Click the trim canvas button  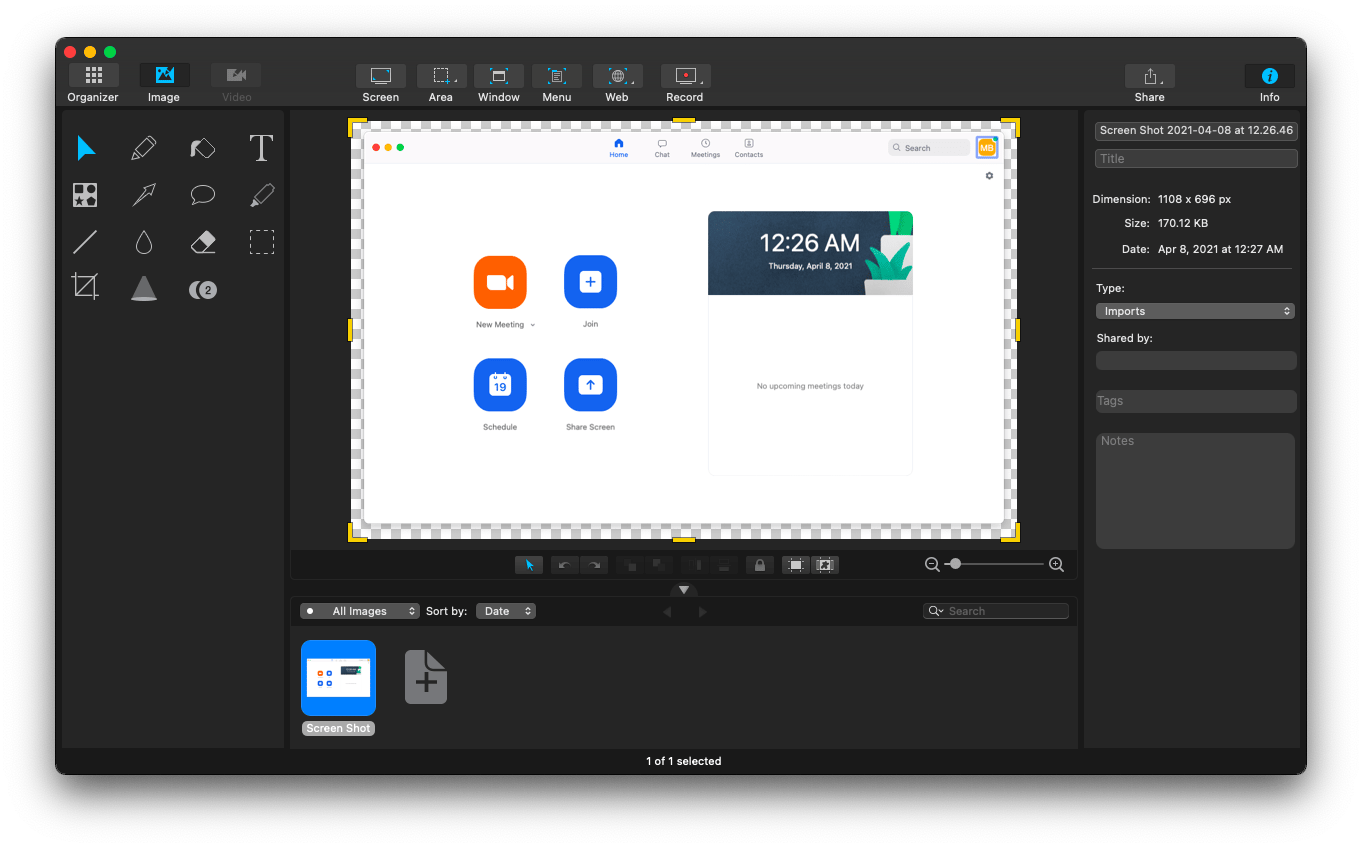[x=824, y=565]
